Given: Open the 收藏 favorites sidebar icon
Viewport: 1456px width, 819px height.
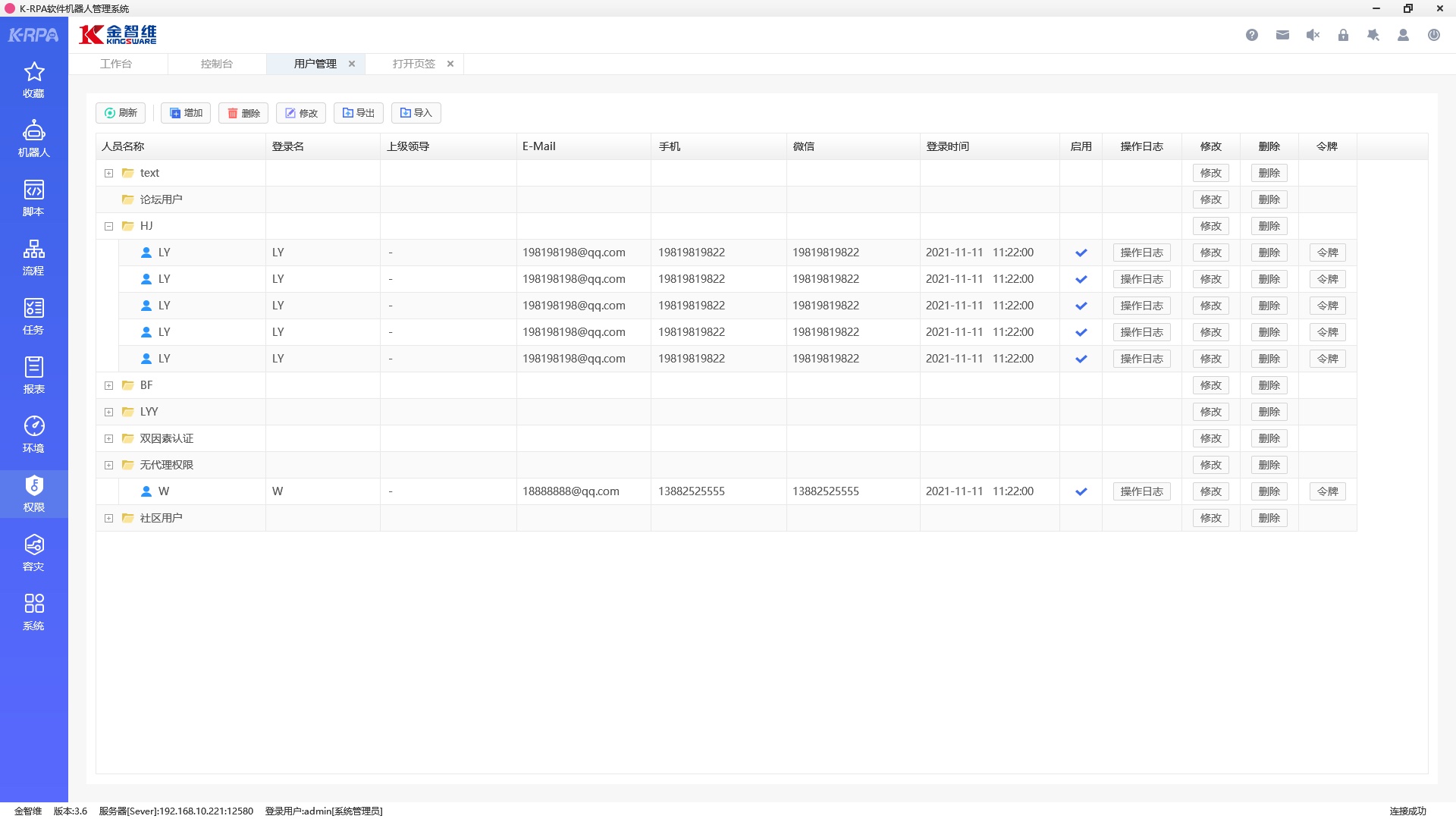Looking at the screenshot, I should [33, 80].
